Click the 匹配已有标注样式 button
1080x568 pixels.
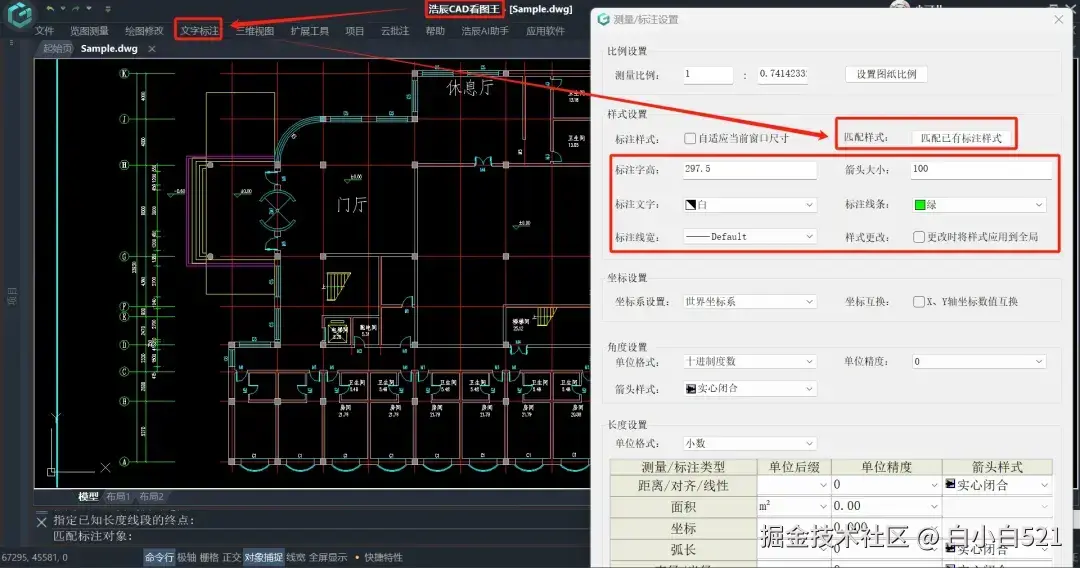[x=962, y=138]
